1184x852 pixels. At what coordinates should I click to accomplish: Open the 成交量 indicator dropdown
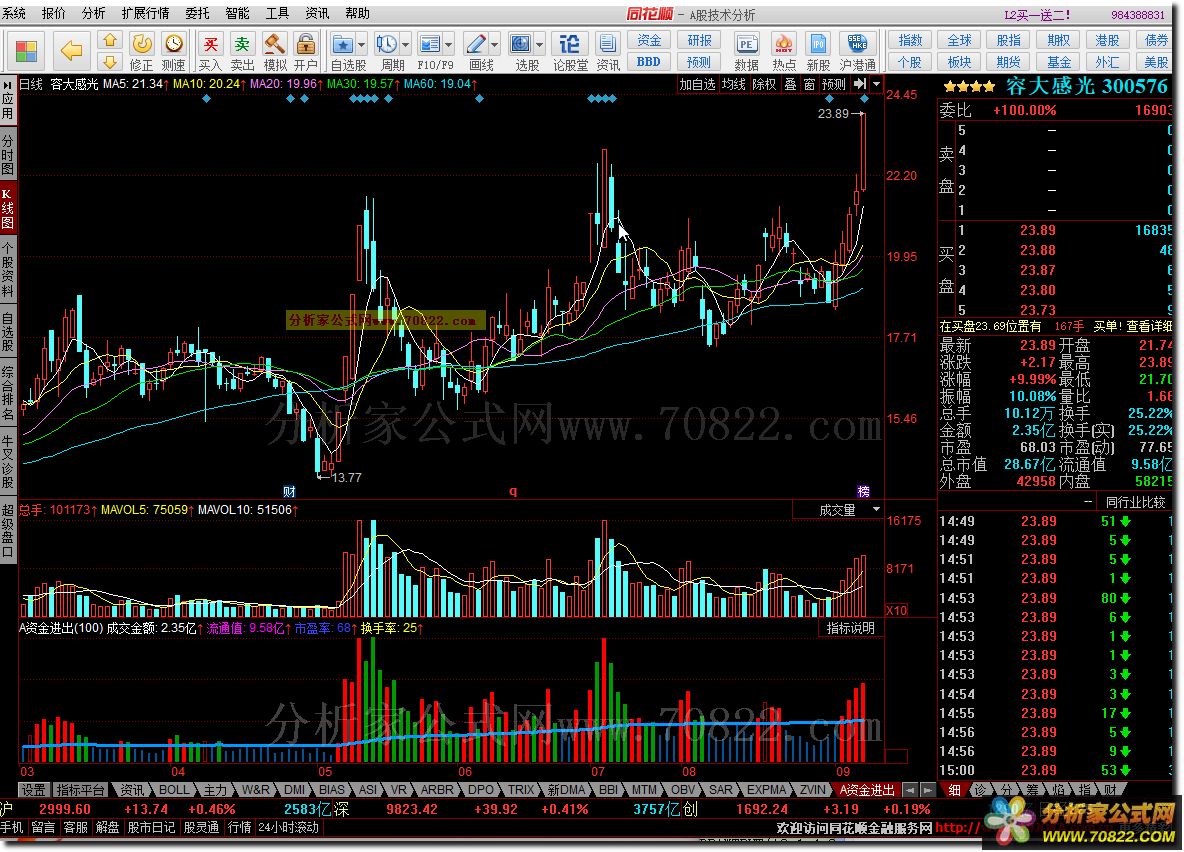[x=876, y=510]
